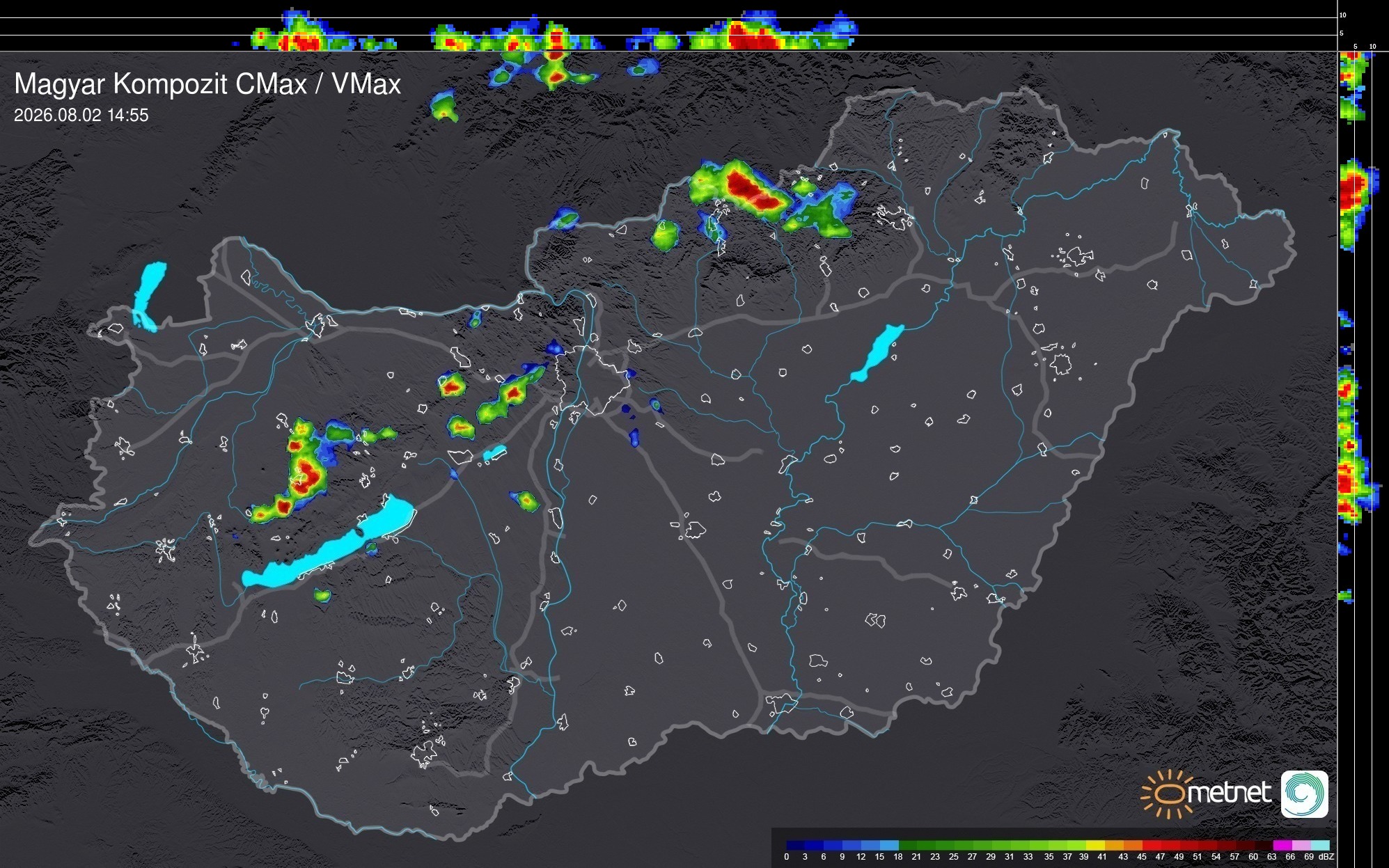Click the '10' height tick above the right strip
This screenshot has width=1389, height=868.
click(1372, 47)
